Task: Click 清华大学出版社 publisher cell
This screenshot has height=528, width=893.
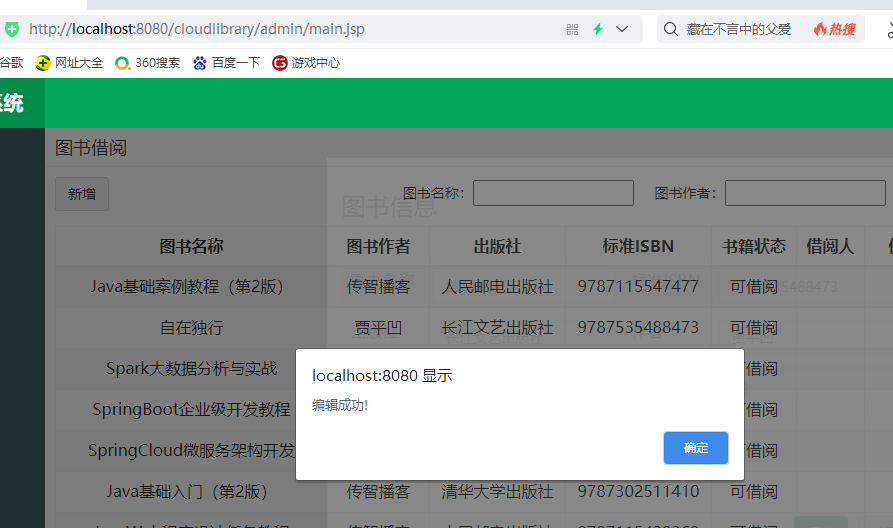Action: tap(497, 492)
